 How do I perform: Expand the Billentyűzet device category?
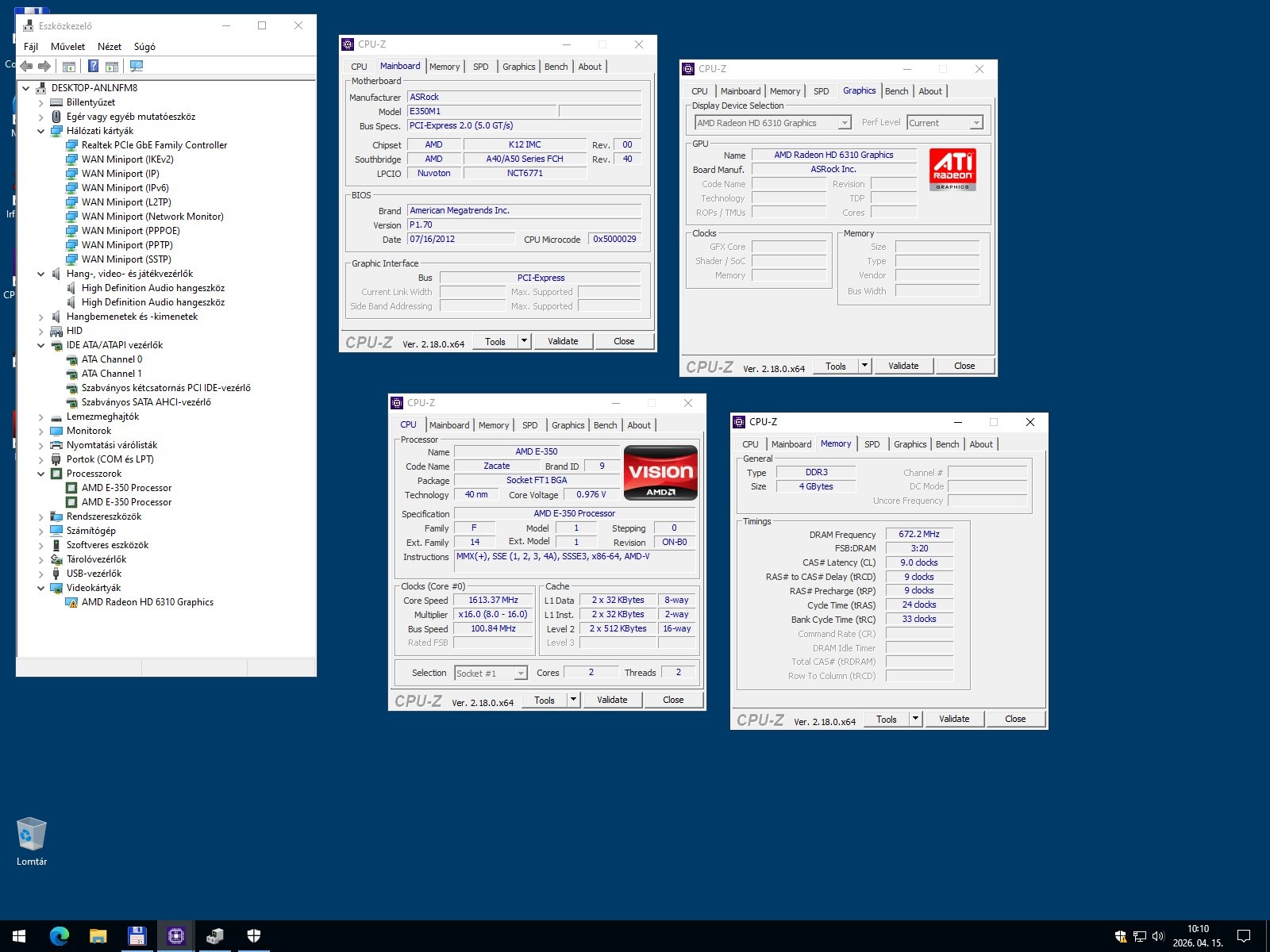41,102
